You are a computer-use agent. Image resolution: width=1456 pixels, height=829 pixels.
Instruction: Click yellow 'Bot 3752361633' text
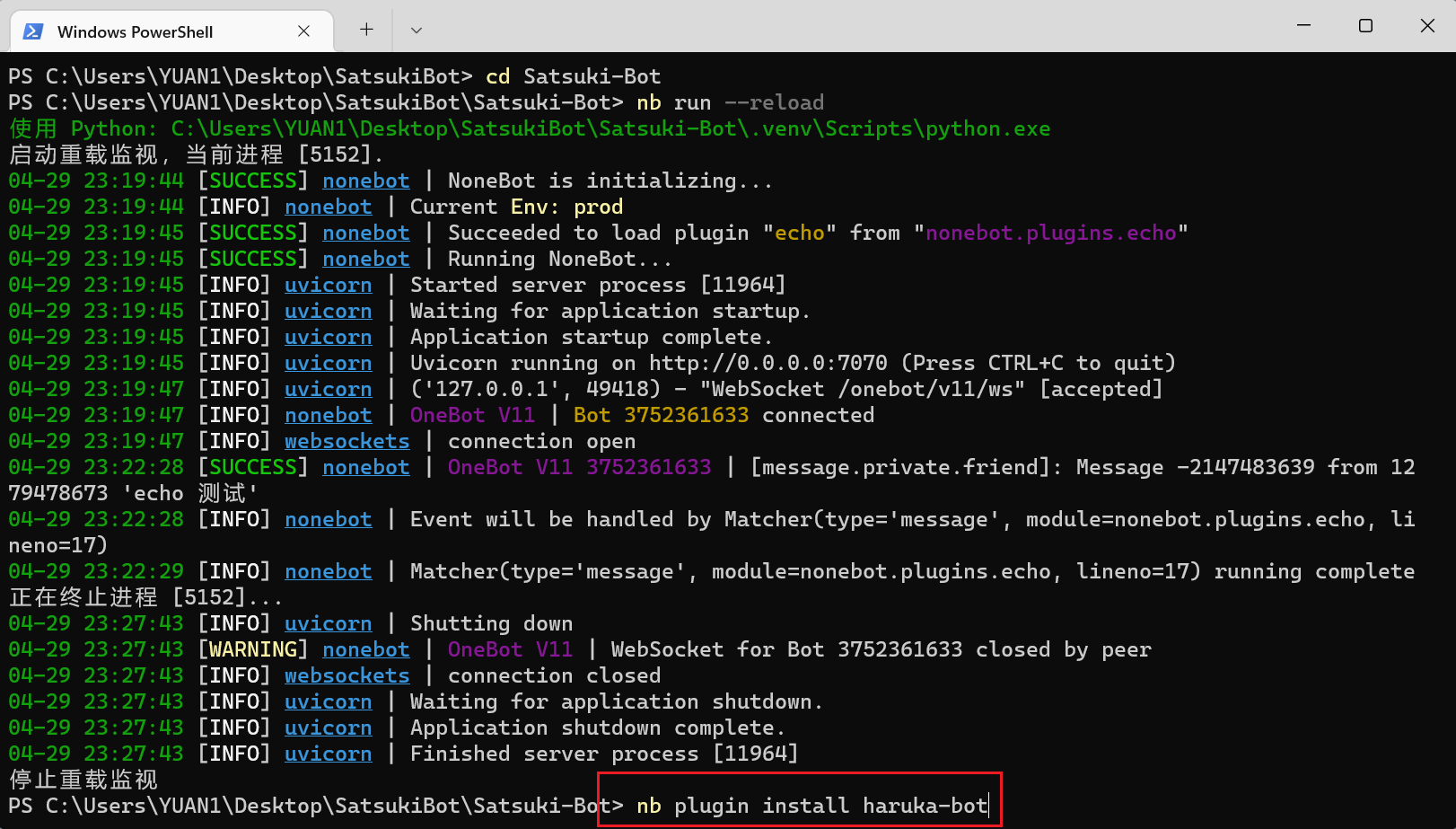(662, 415)
